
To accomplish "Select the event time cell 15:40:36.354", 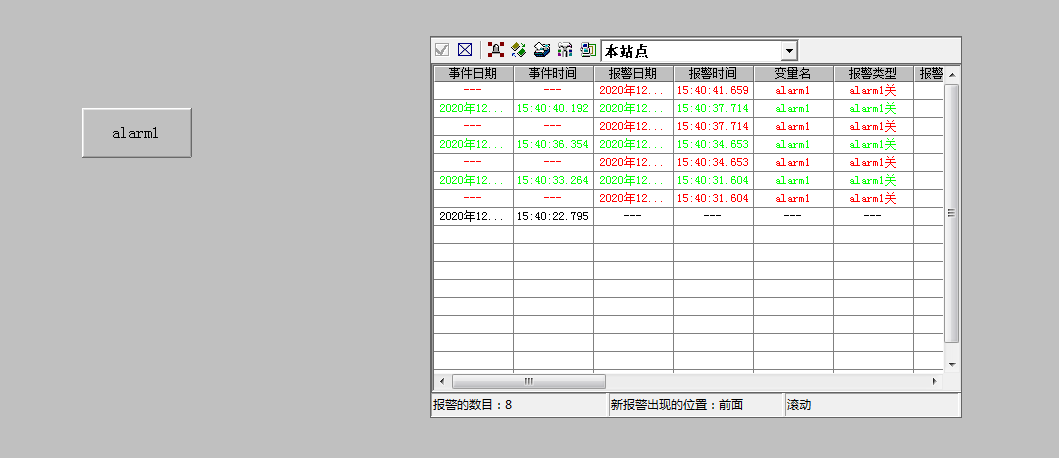I will (553, 145).
